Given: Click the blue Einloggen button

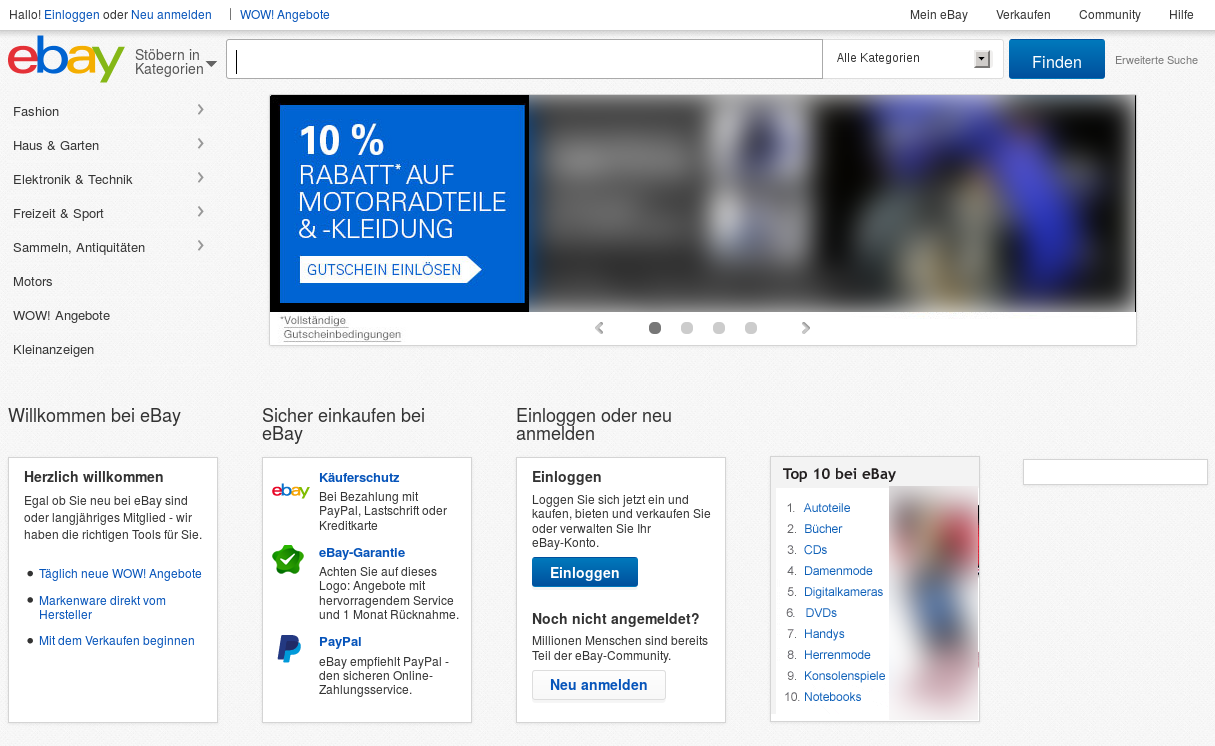Looking at the screenshot, I should tap(584, 572).
